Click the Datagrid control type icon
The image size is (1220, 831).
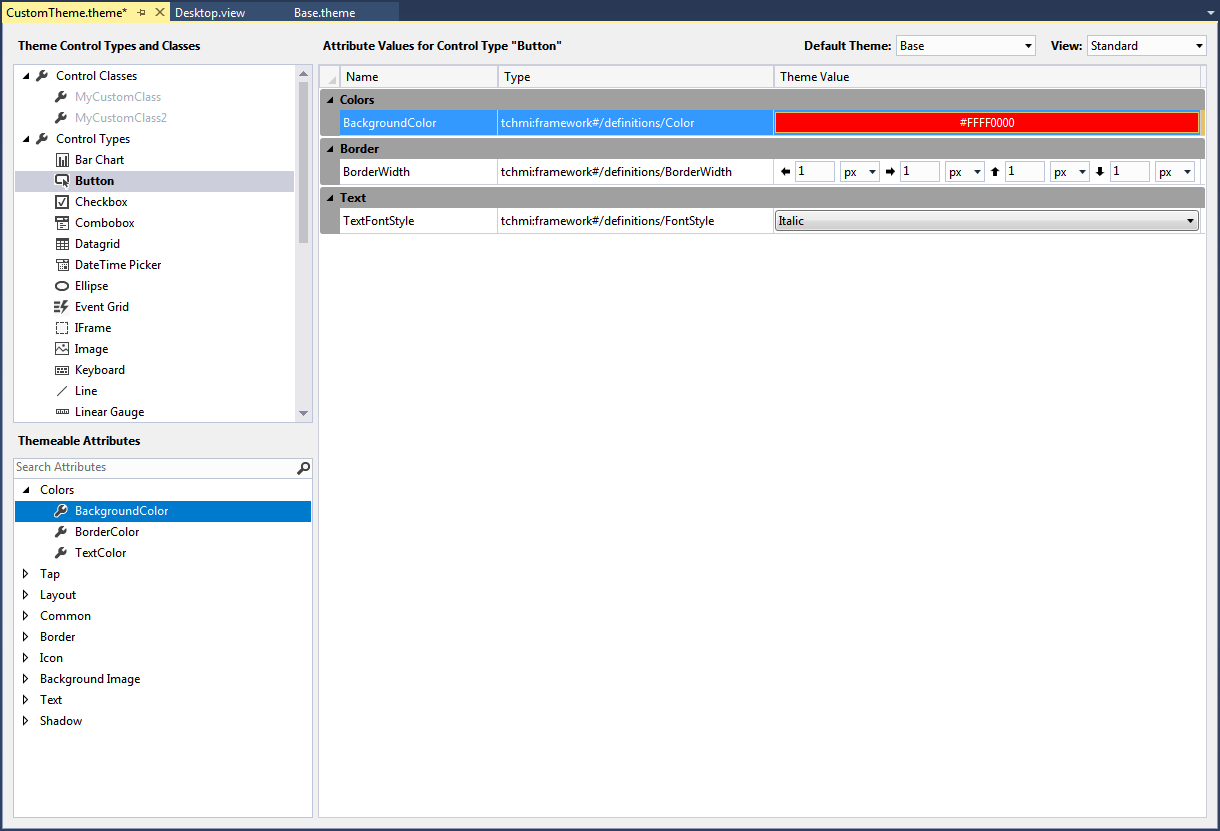pos(62,244)
